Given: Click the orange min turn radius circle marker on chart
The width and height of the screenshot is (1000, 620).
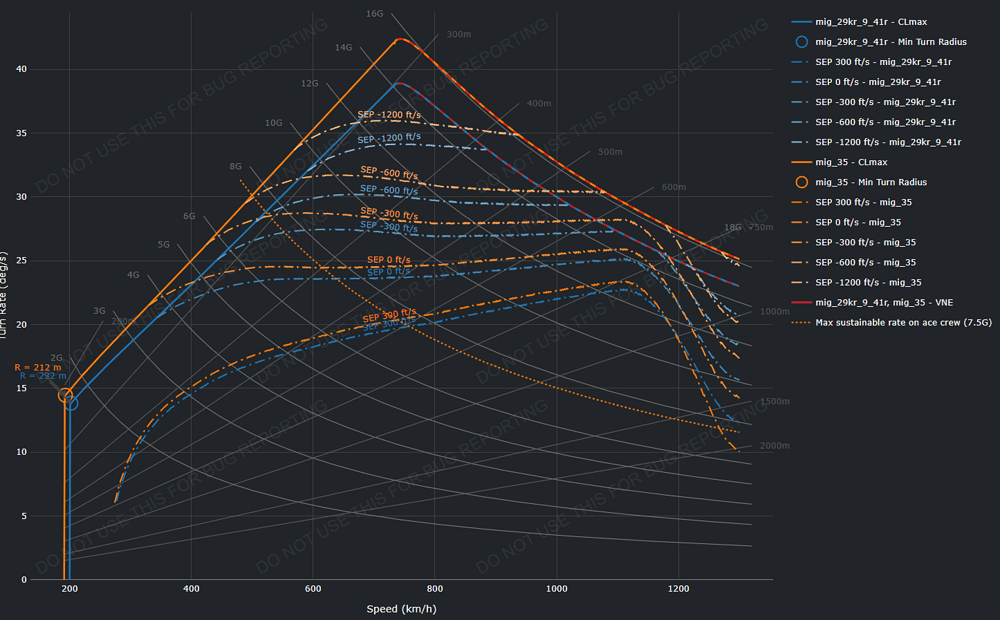Looking at the screenshot, I should click(65, 395).
